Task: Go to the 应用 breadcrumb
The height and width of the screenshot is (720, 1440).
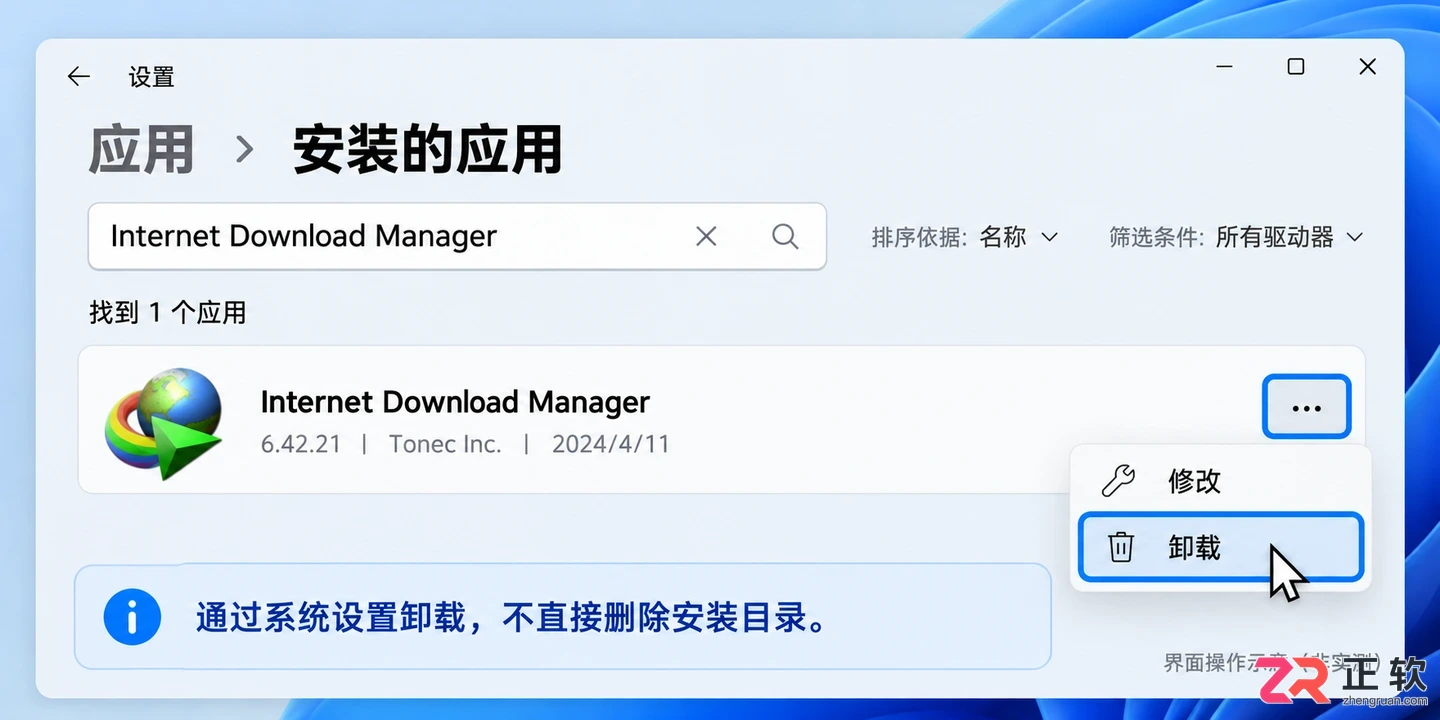Action: click(x=141, y=150)
